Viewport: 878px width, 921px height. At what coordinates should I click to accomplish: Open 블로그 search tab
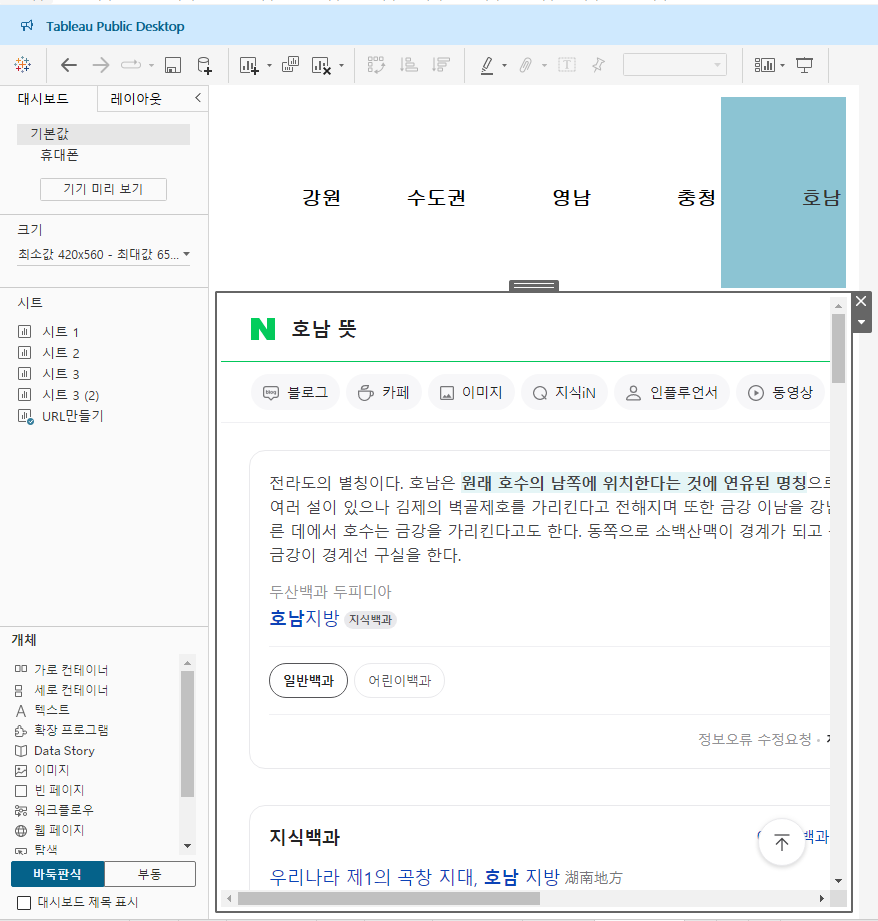pos(295,392)
